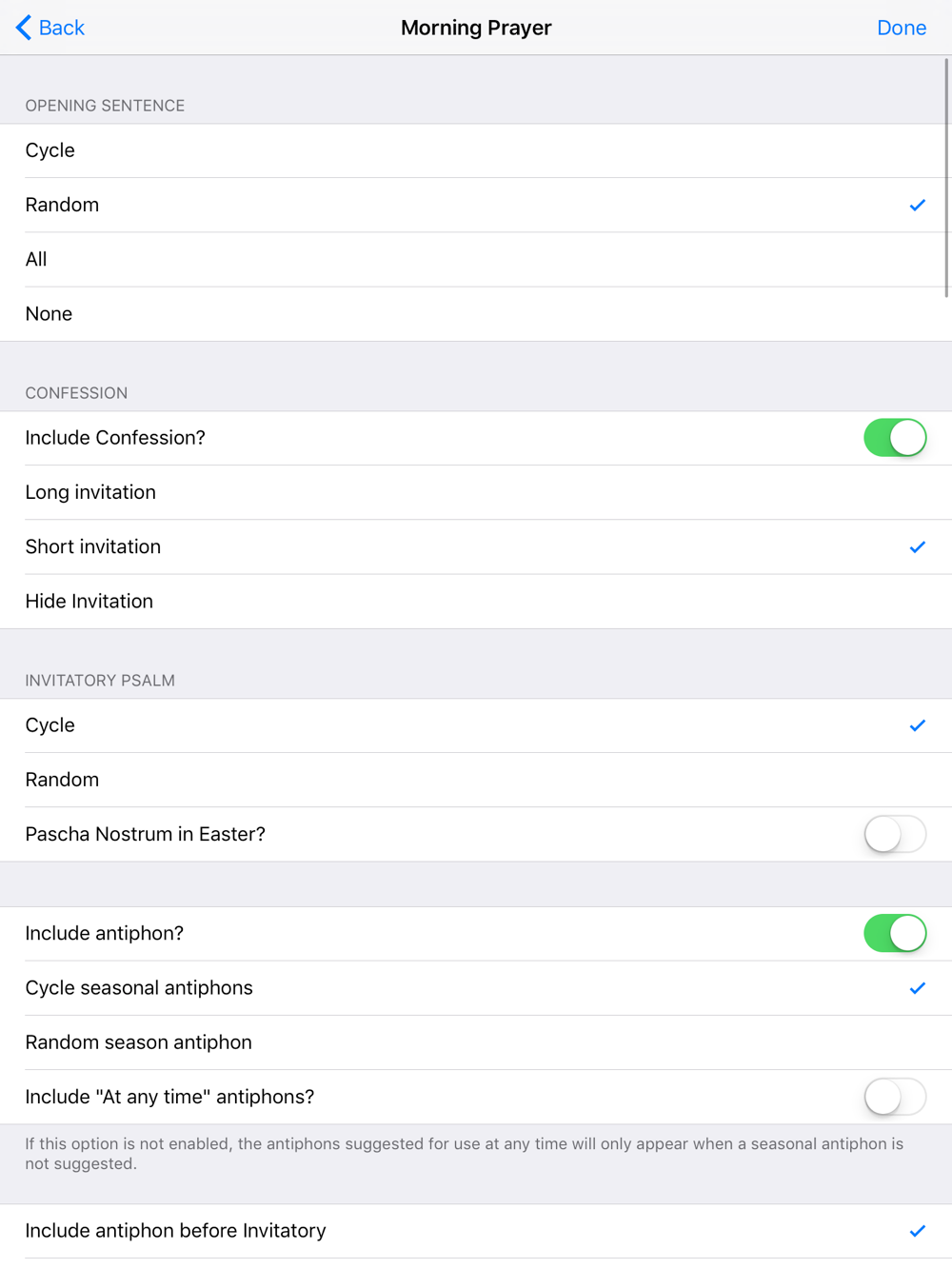The image size is (952, 1269).
Task: Click the vertical scrollbar indicator
Action: [946, 178]
